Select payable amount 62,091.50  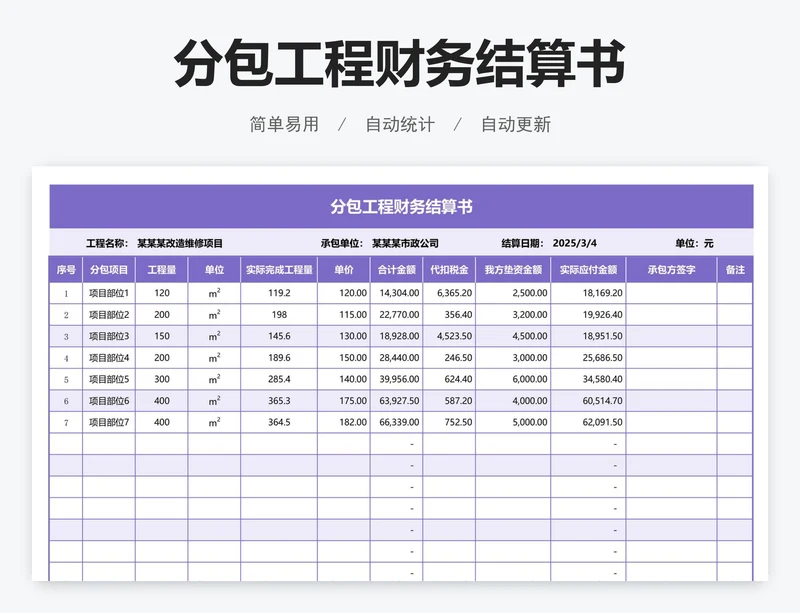pos(603,422)
